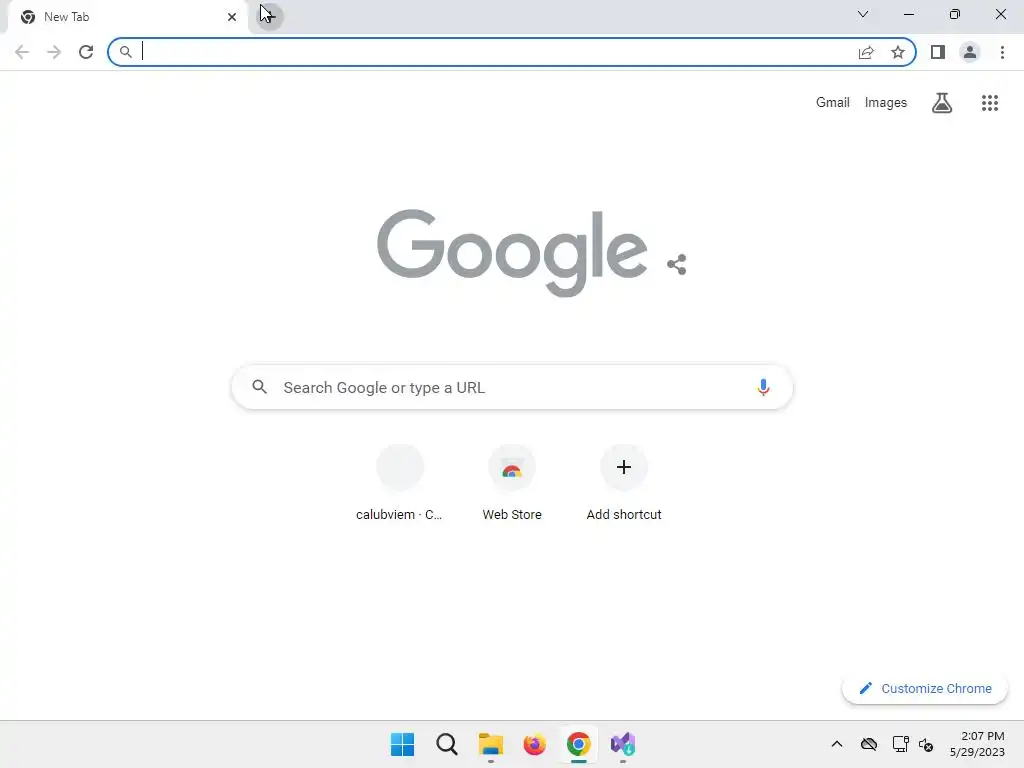
Task: Open the Windows Start menu
Action: [x=402, y=744]
